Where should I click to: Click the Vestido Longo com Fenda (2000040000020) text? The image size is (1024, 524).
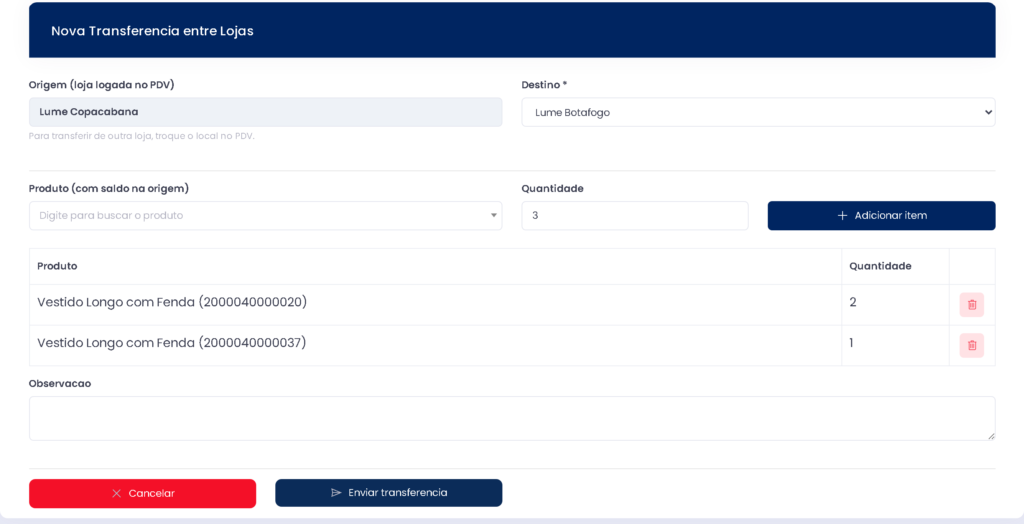172,302
